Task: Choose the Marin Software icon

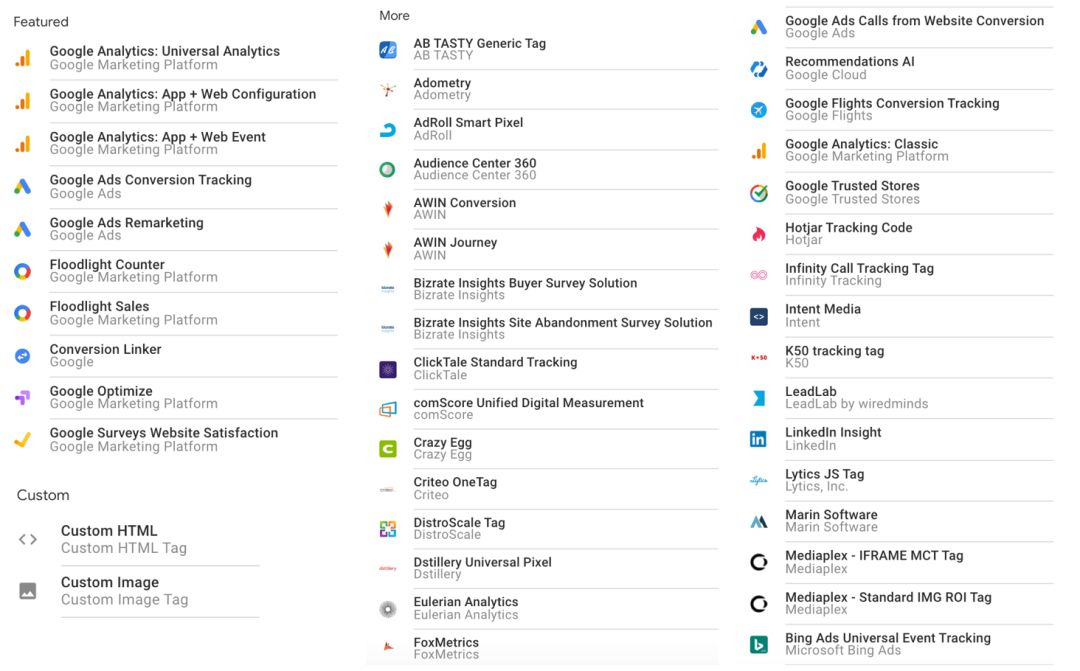Action: [758, 522]
